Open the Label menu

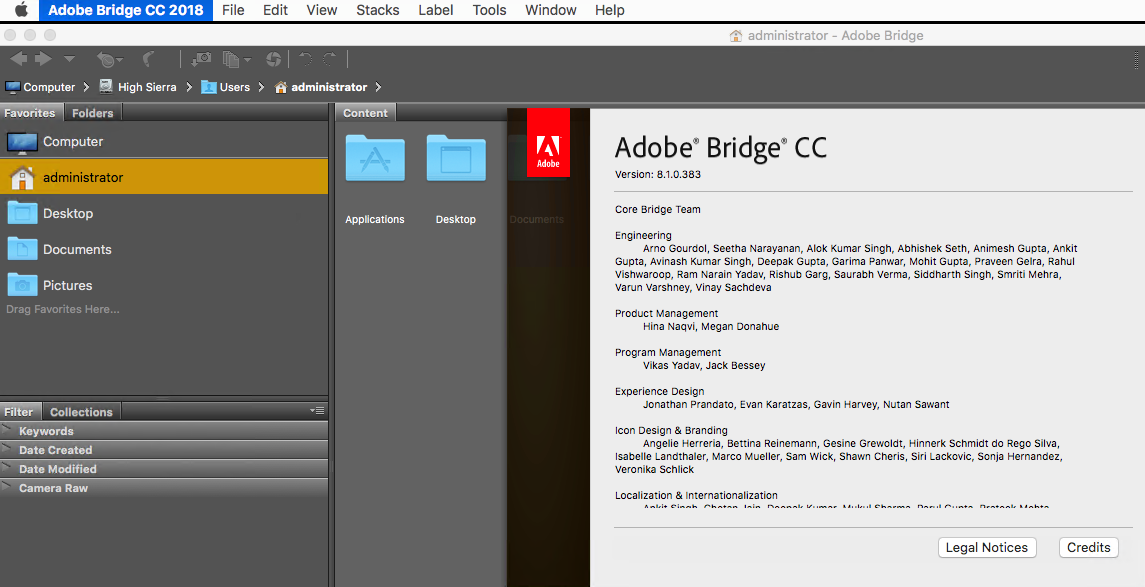(x=436, y=10)
